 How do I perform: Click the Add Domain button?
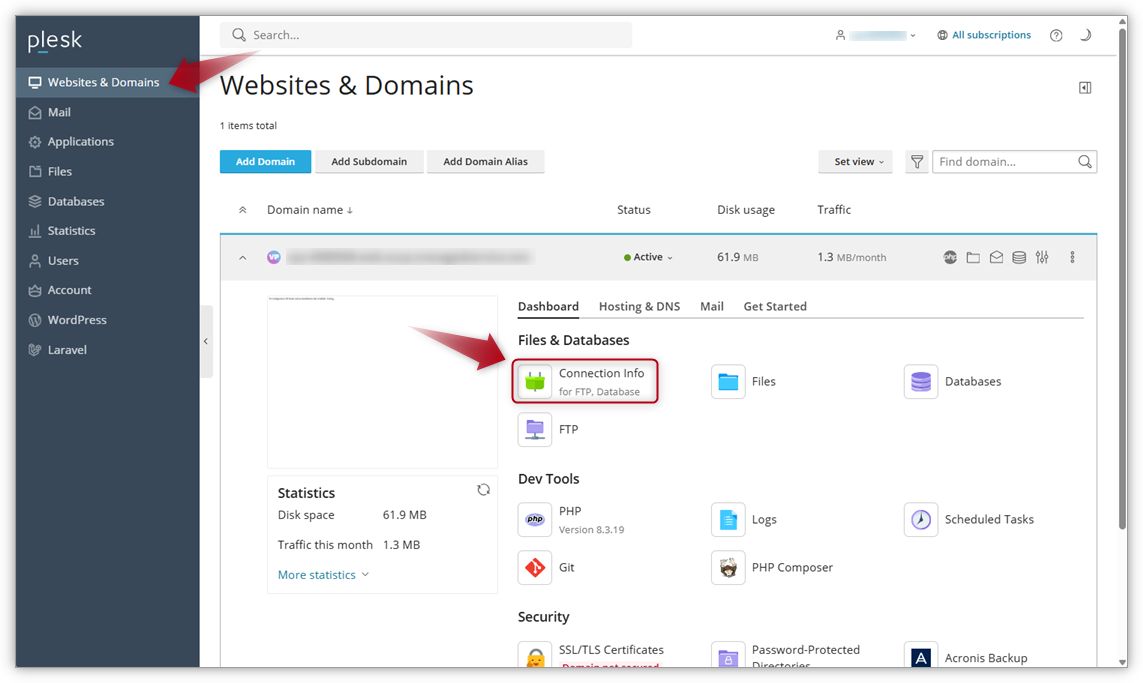[265, 161]
